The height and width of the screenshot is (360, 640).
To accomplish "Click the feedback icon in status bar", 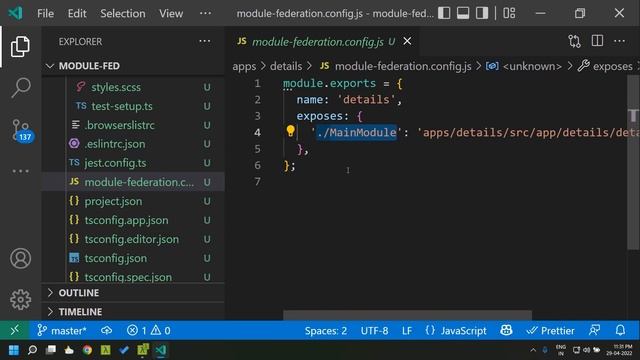I will pyautogui.click(x=594, y=330).
